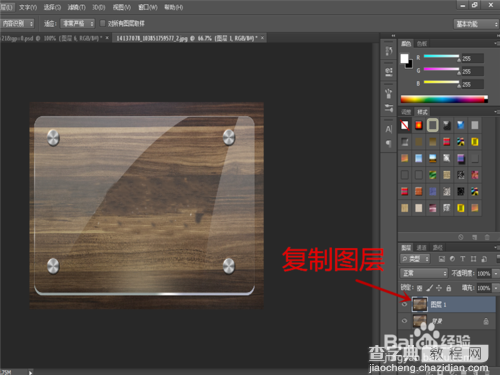Switch to the Channels tab in Layers panel
500x375 pixels.
pos(422,248)
